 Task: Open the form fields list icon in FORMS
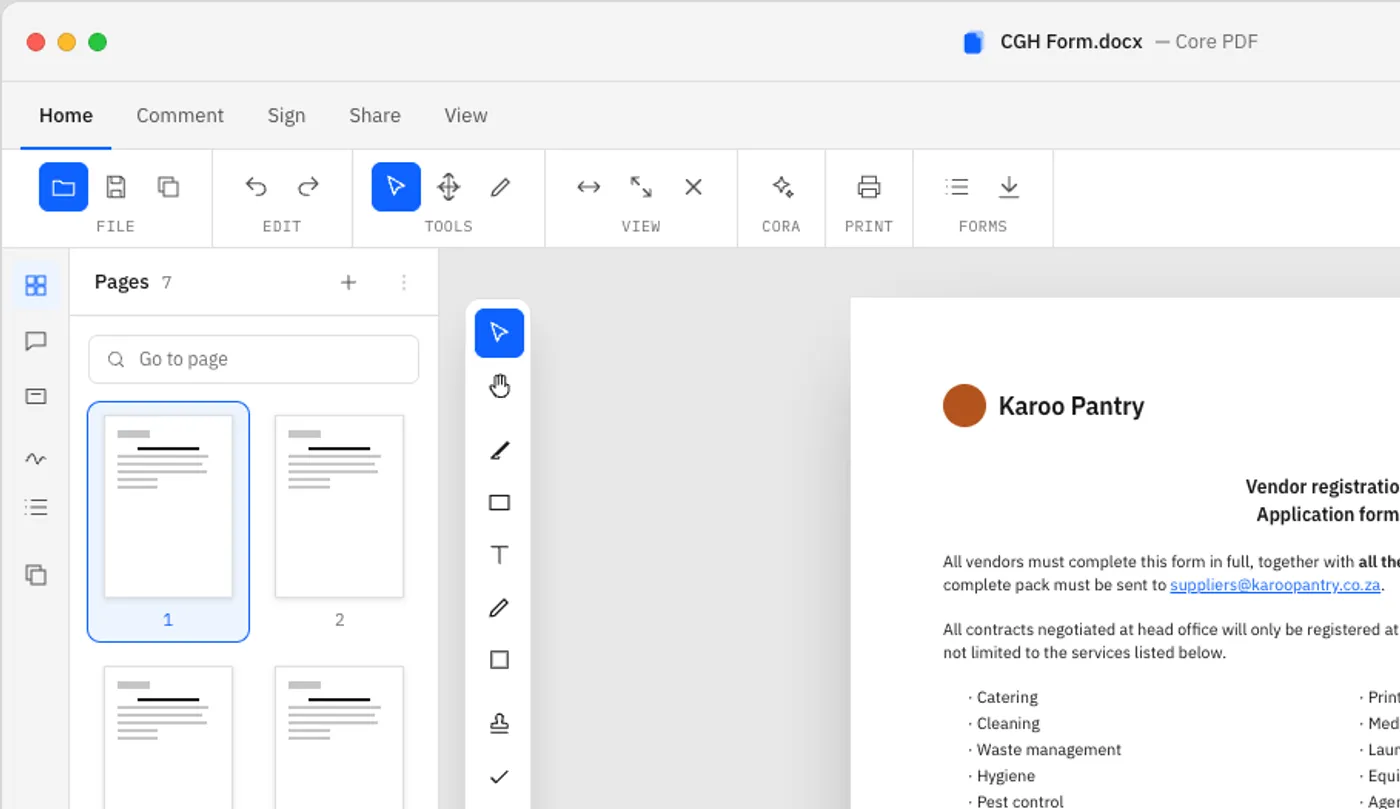(x=957, y=187)
